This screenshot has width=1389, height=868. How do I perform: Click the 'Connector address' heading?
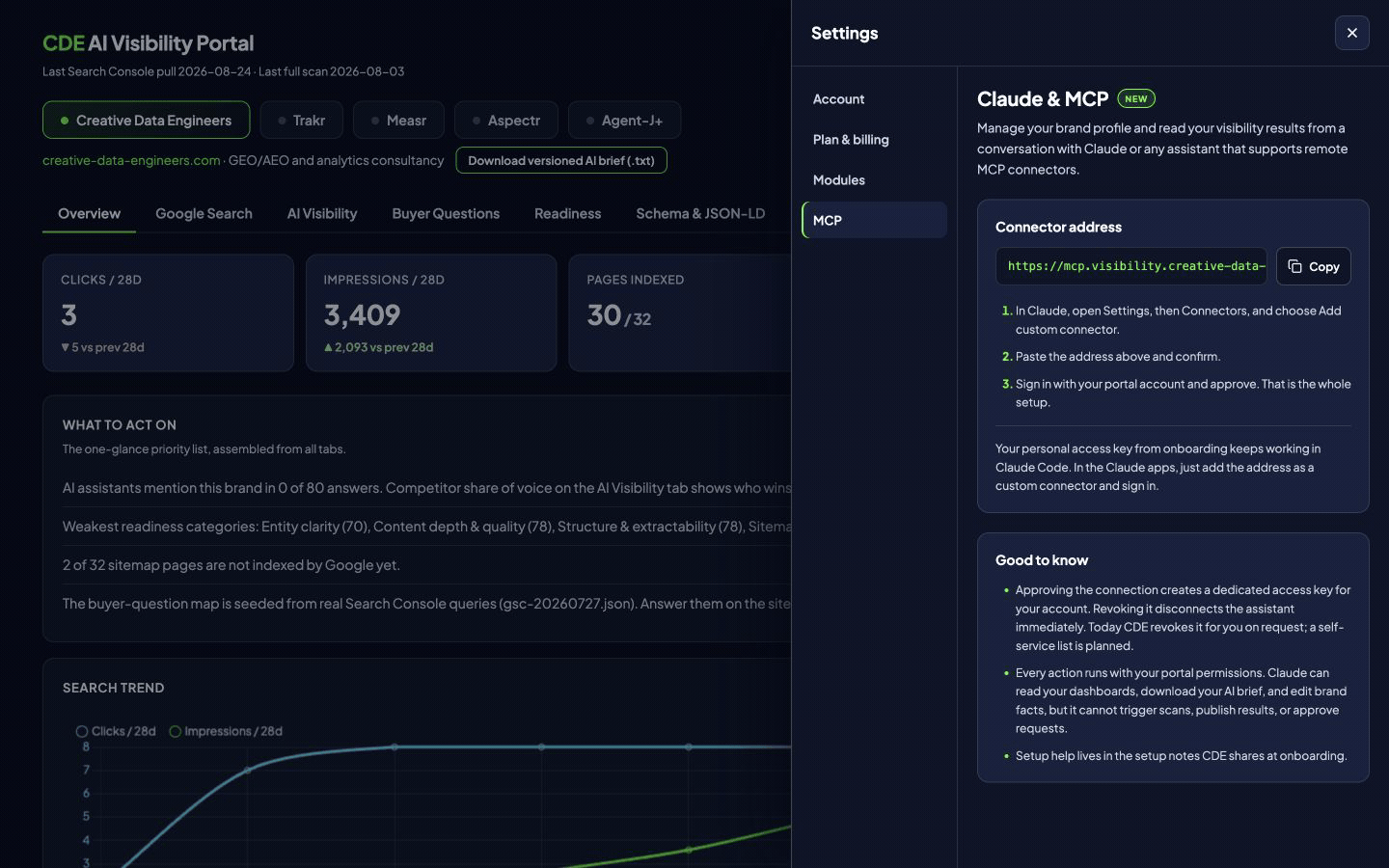click(x=1058, y=227)
